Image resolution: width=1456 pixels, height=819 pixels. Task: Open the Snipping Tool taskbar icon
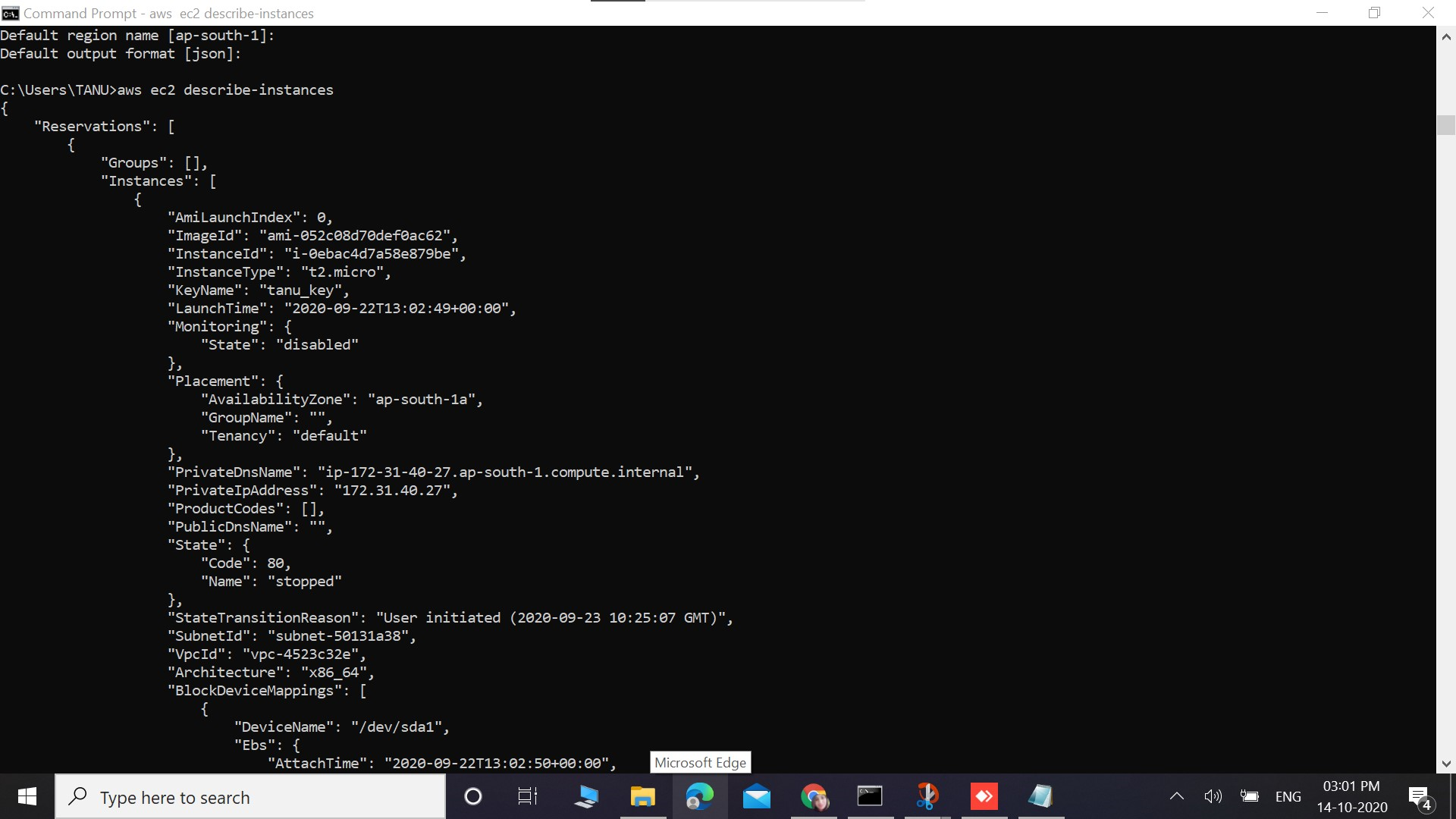tap(927, 796)
